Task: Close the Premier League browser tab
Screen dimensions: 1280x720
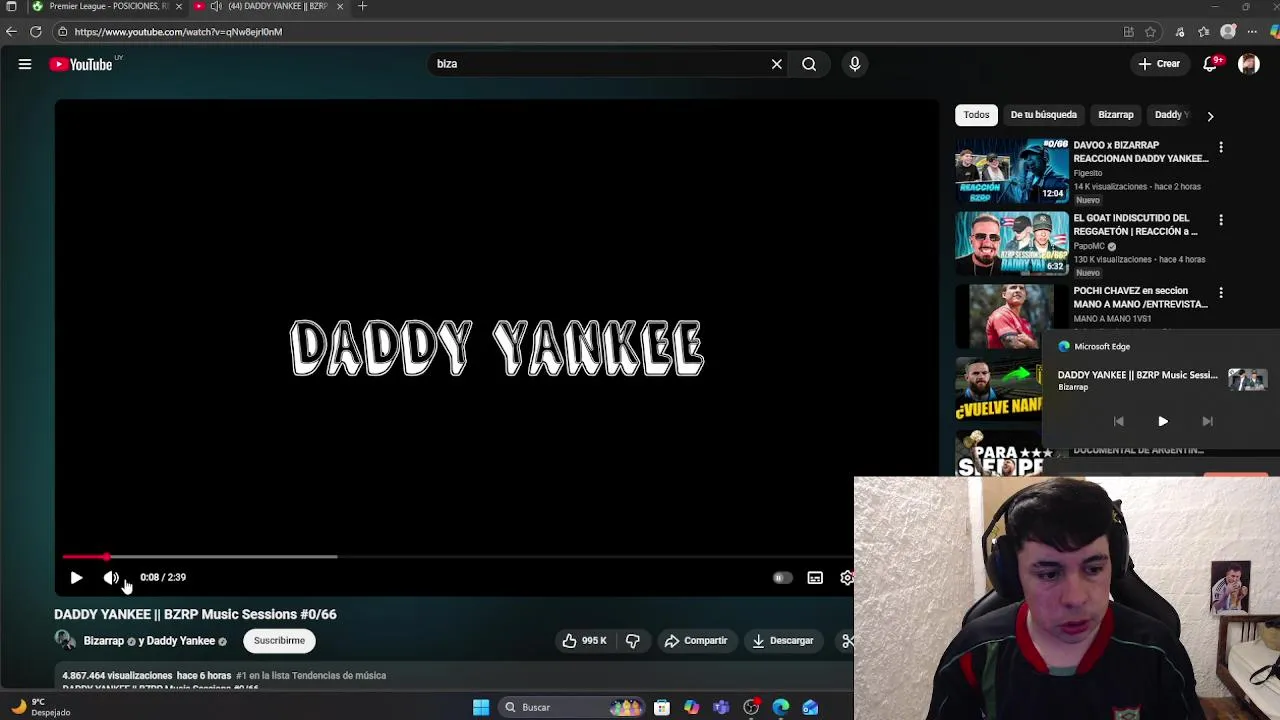Action: (179, 6)
